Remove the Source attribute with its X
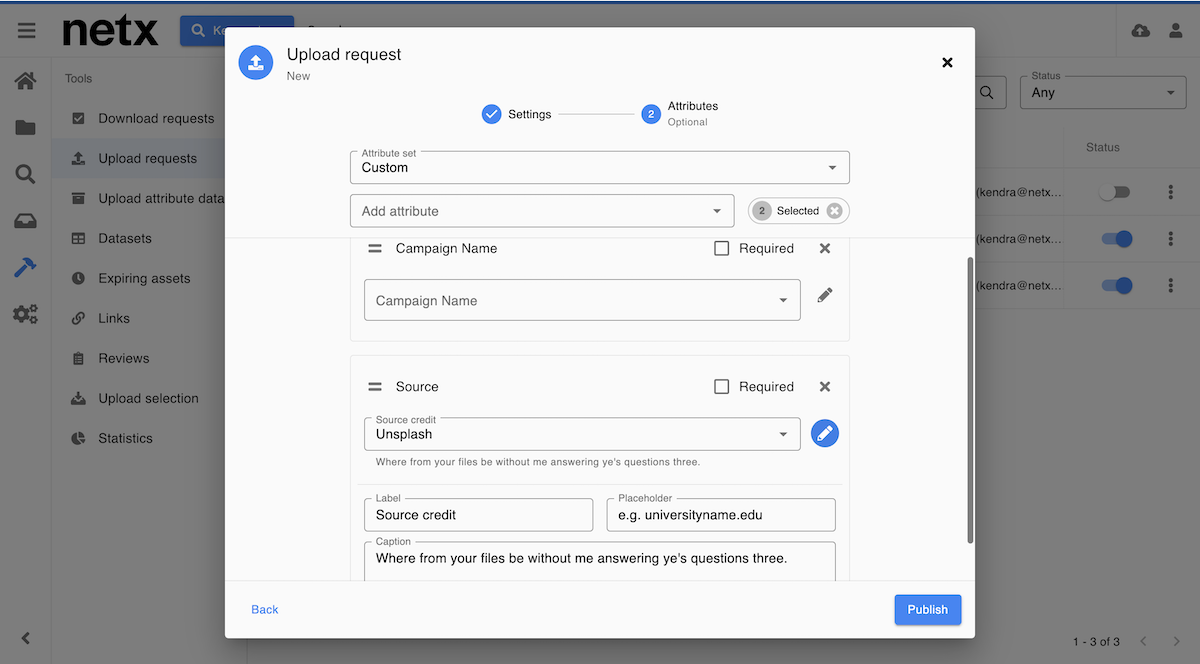Viewport: 1200px width, 664px height. pyautogui.click(x=825, y=387)
